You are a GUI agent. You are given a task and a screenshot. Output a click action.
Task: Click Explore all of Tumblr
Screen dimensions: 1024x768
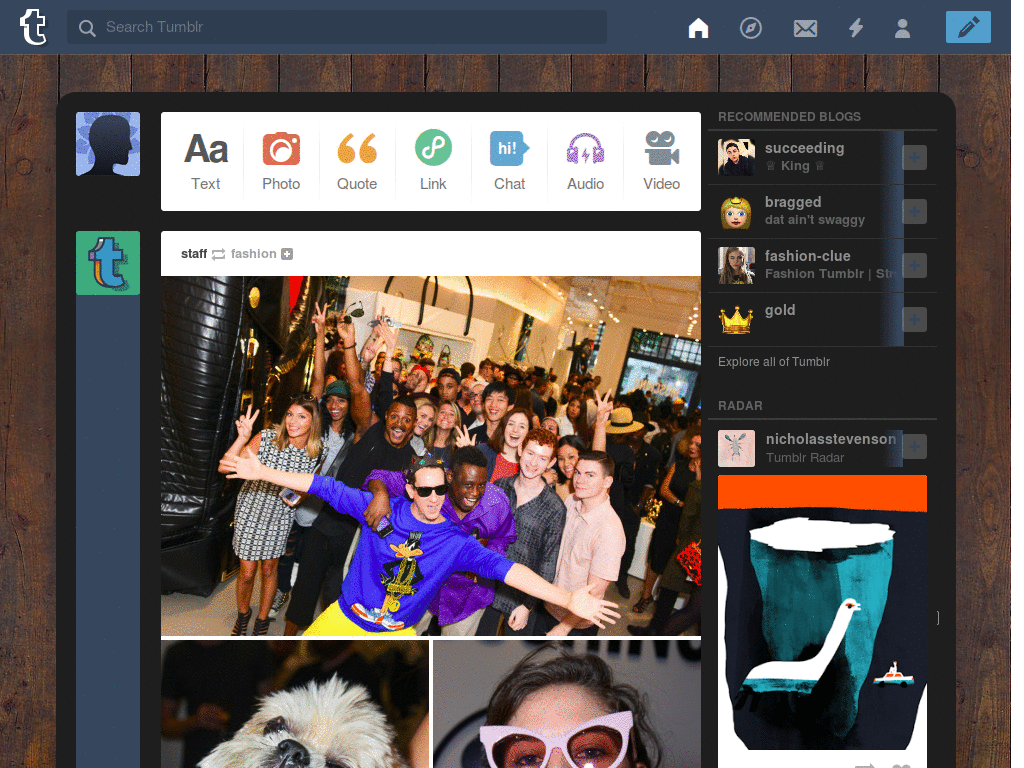pos(774,362)
